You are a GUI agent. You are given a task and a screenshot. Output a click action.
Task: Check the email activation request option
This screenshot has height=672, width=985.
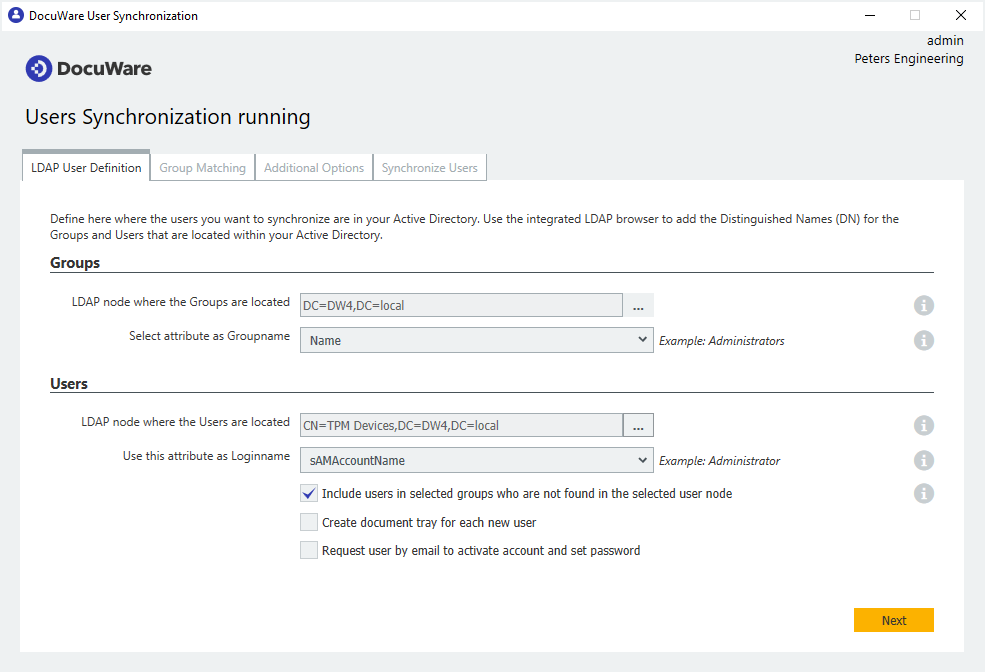(x=308, y=549)
